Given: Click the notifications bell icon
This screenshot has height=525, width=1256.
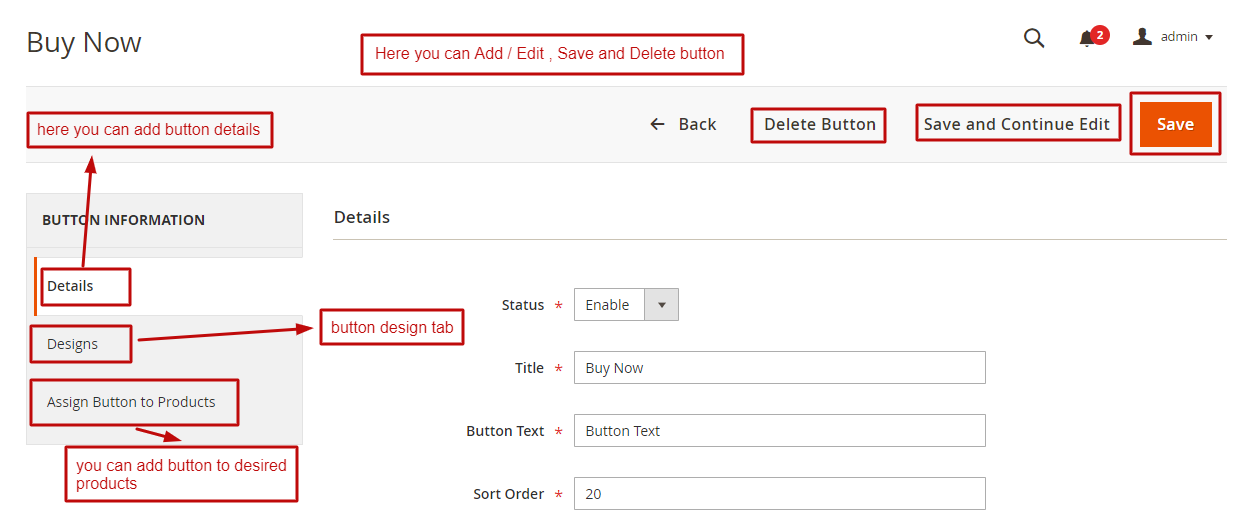Looking at the screenshot, I should click(1086, 39).
